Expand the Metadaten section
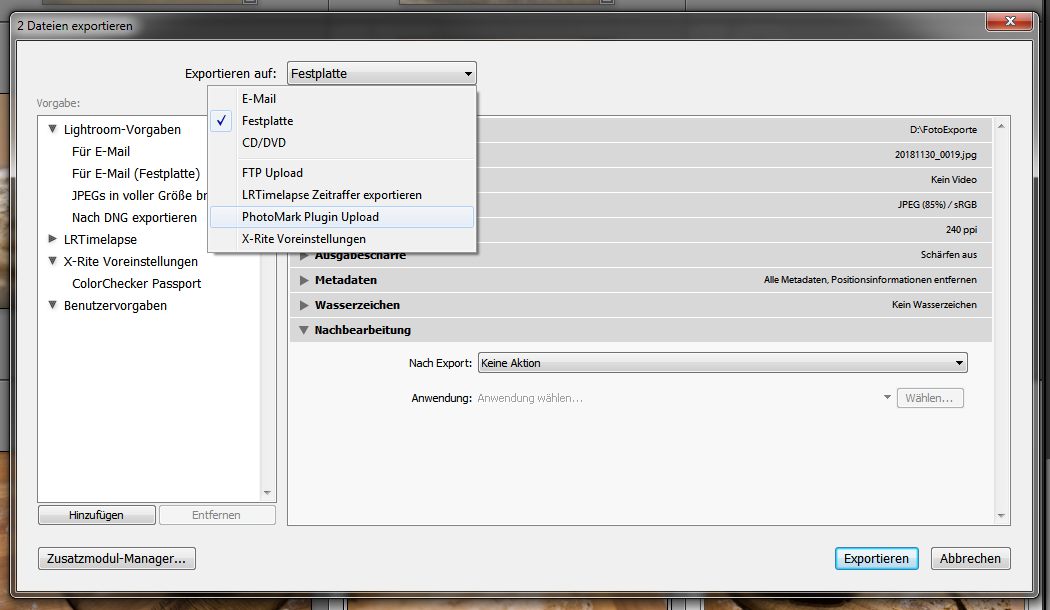 305,280
